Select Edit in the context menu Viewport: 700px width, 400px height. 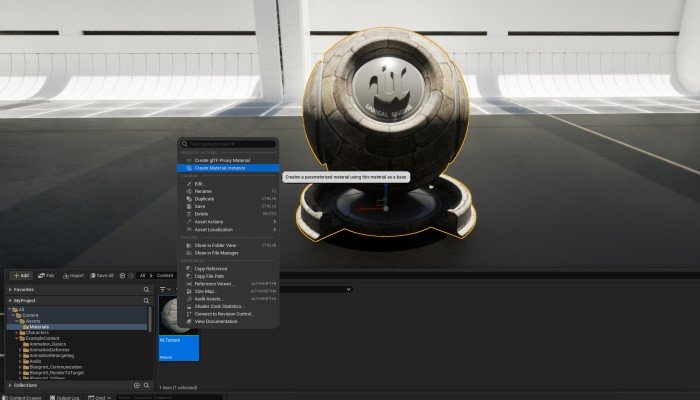228,184
